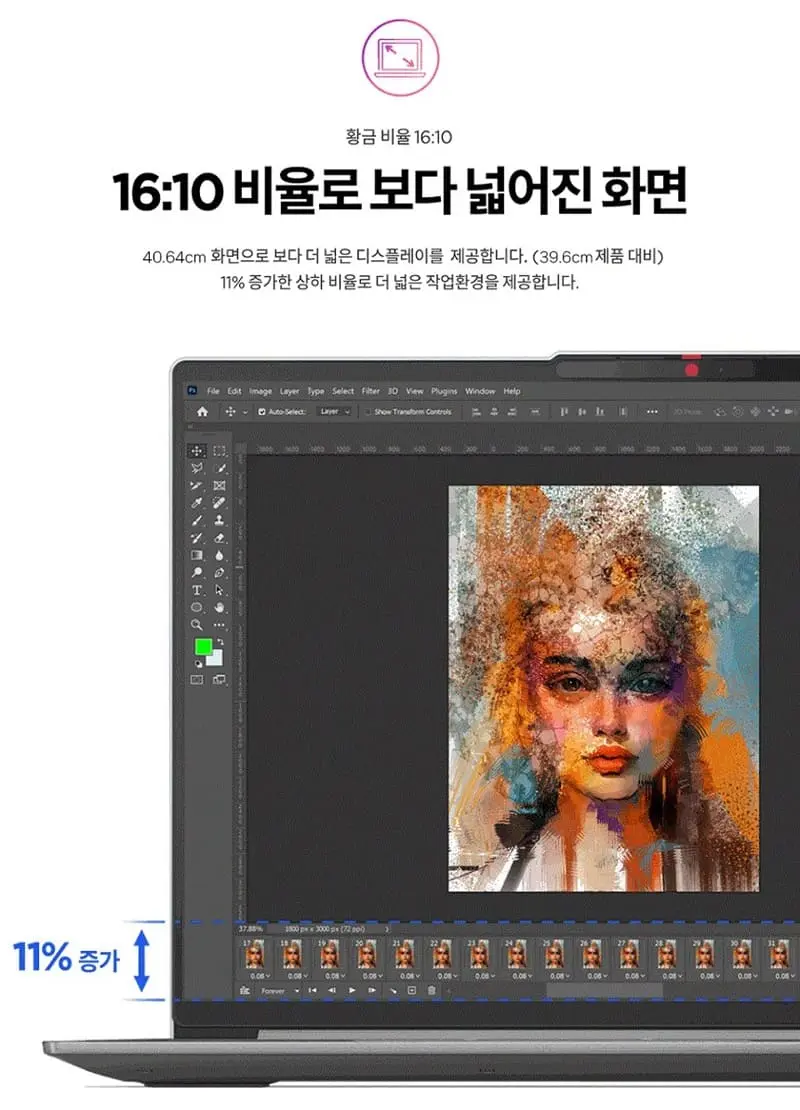The height and width of the screenshot is (1110, 800).
Task: Select the Path Selection arrow tool
Action: 219,590
